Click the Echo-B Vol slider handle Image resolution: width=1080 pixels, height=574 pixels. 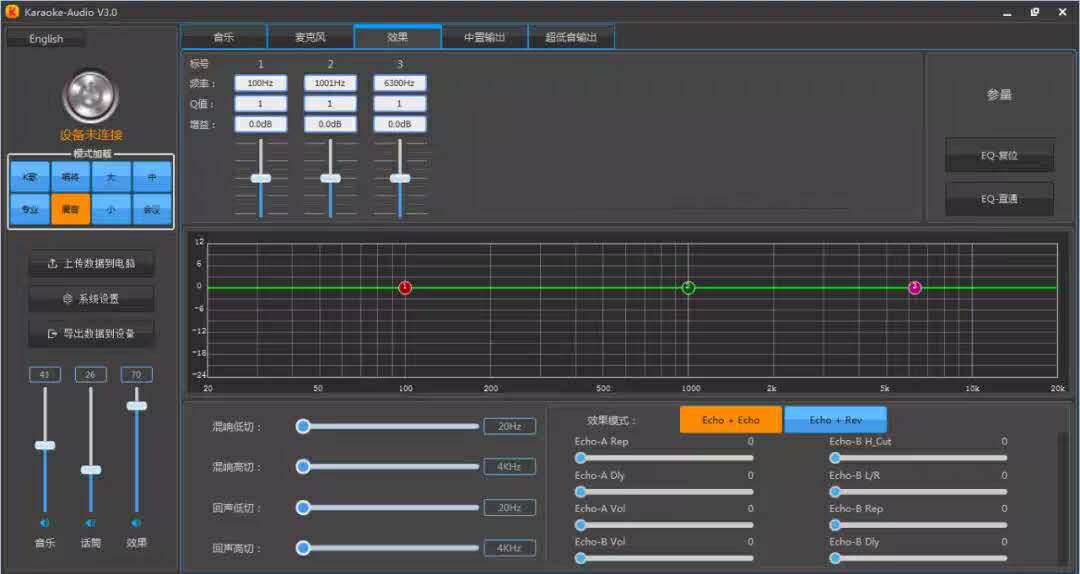click(x=581, y=558)
